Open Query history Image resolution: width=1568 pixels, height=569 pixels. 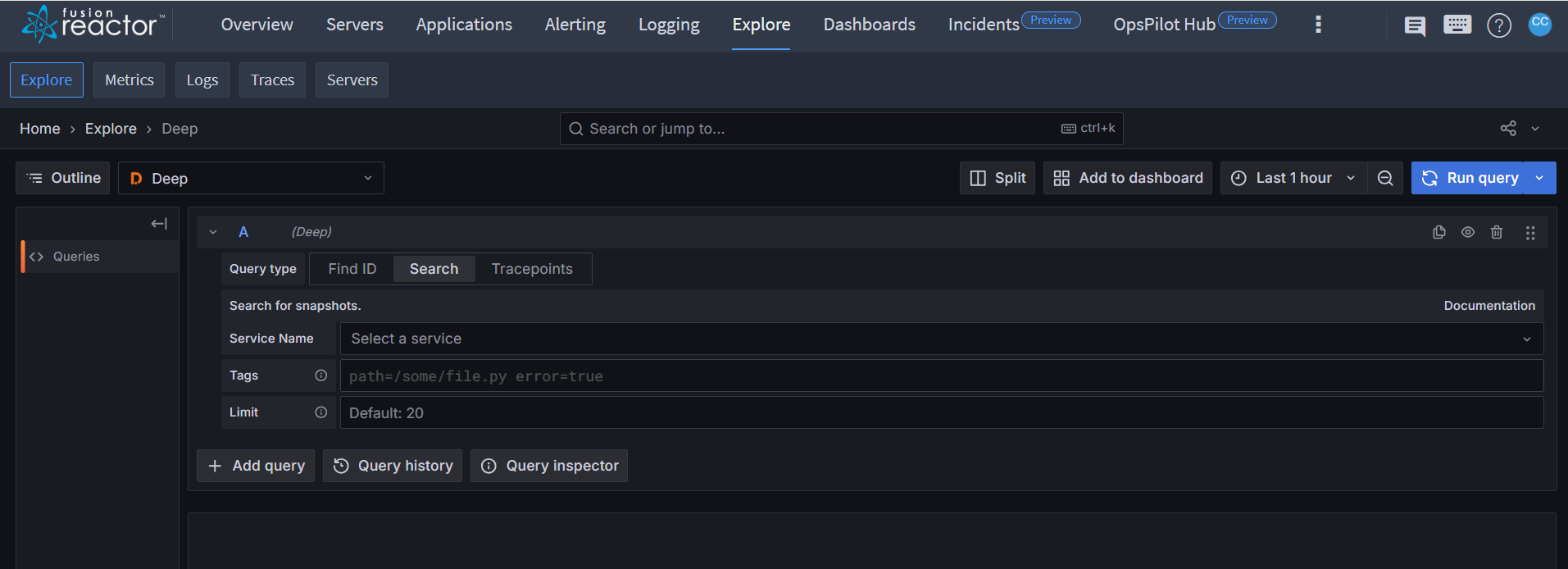[393, 466]
